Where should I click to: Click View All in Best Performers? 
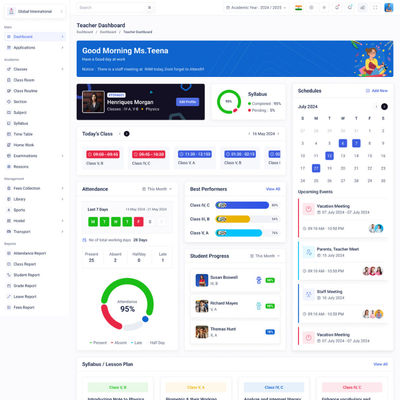click(x=273, y=189)
